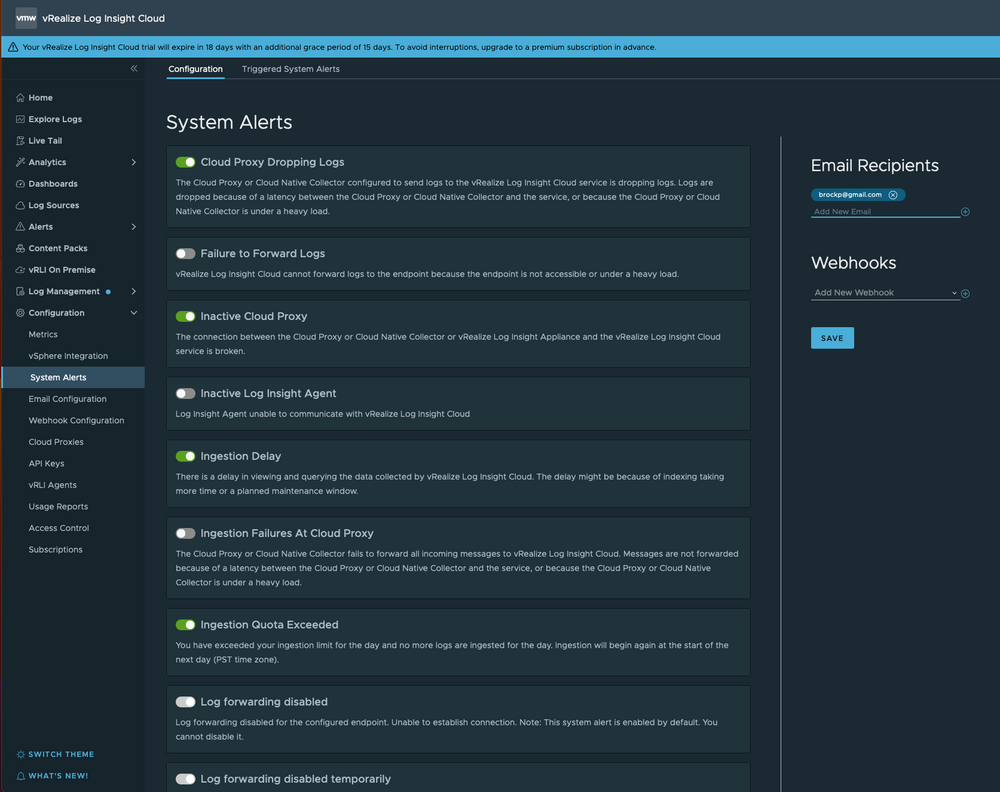Open Subscriptions page
Image resolution: width=1000 pixels, height=792 pixels.
tap(55, 550)
